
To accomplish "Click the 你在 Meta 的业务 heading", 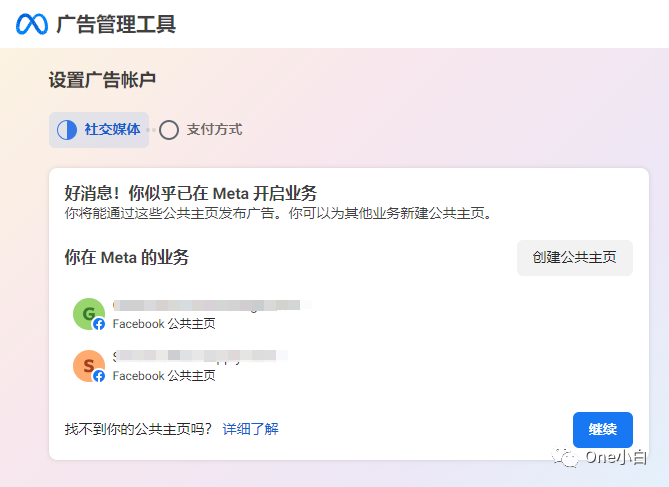I will click(x=127, y=257).
